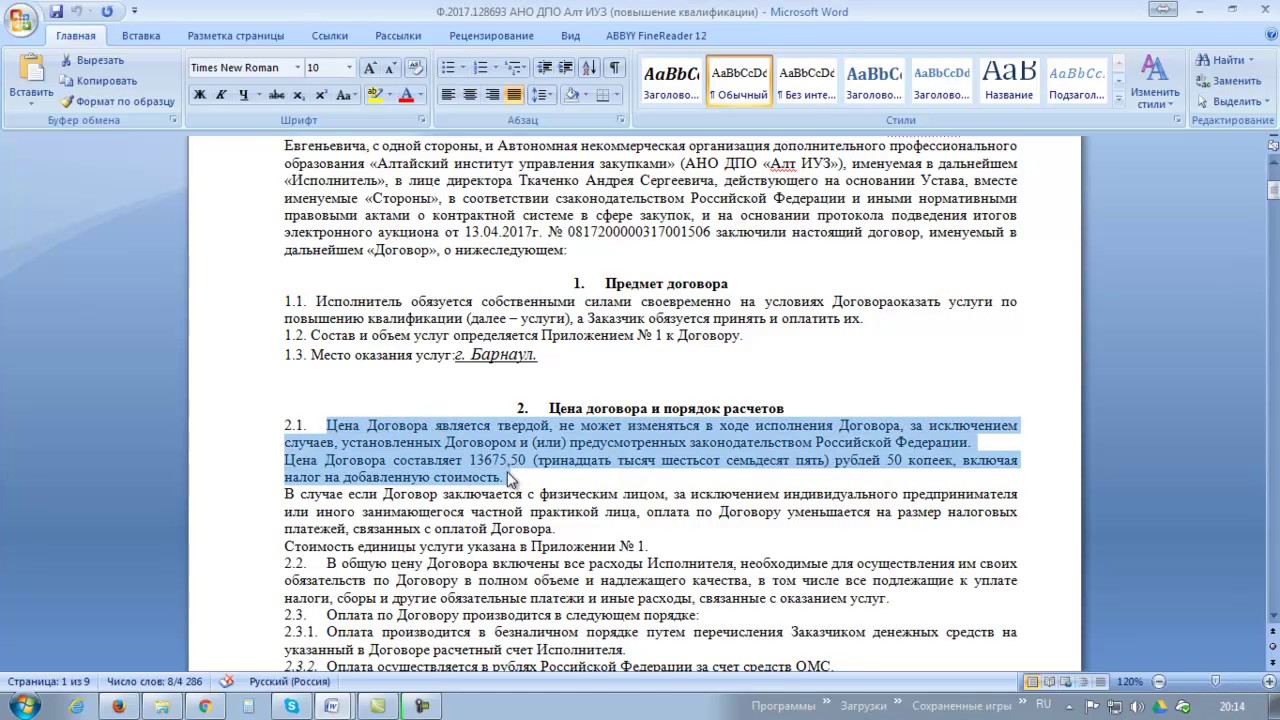The width and height of the screenshot is (1280, 720).
Task: Open ABBYY FineReader 12 tab
Action: coord(656,36)
